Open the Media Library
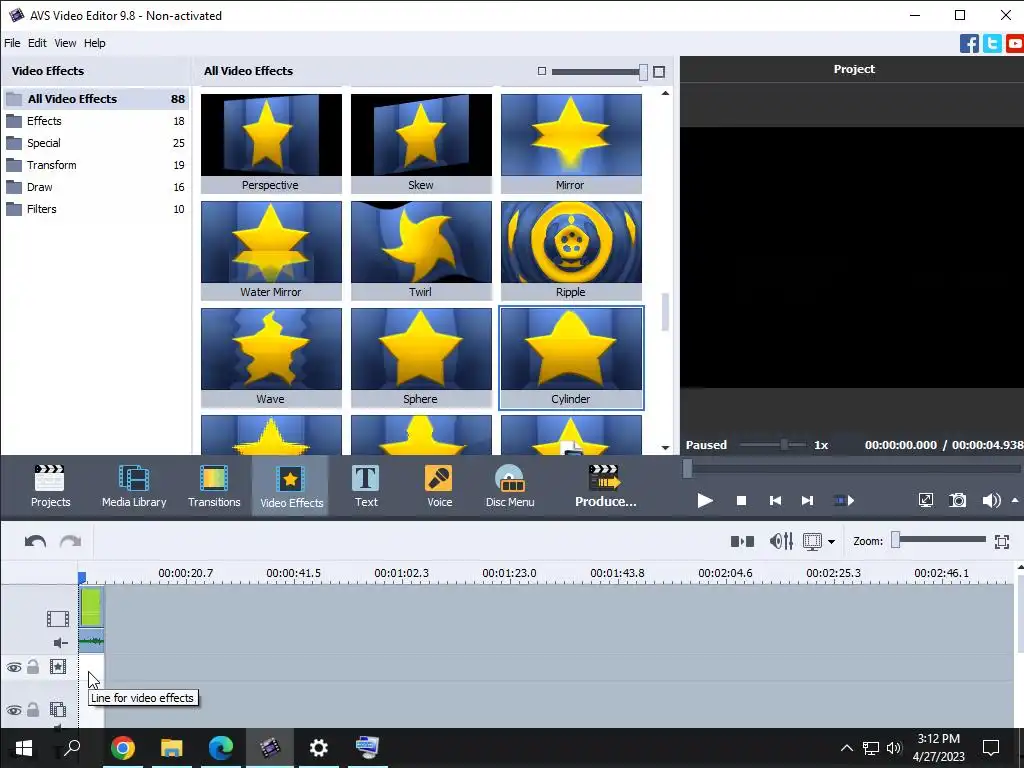1024x768 pixels. pos(134,486)
